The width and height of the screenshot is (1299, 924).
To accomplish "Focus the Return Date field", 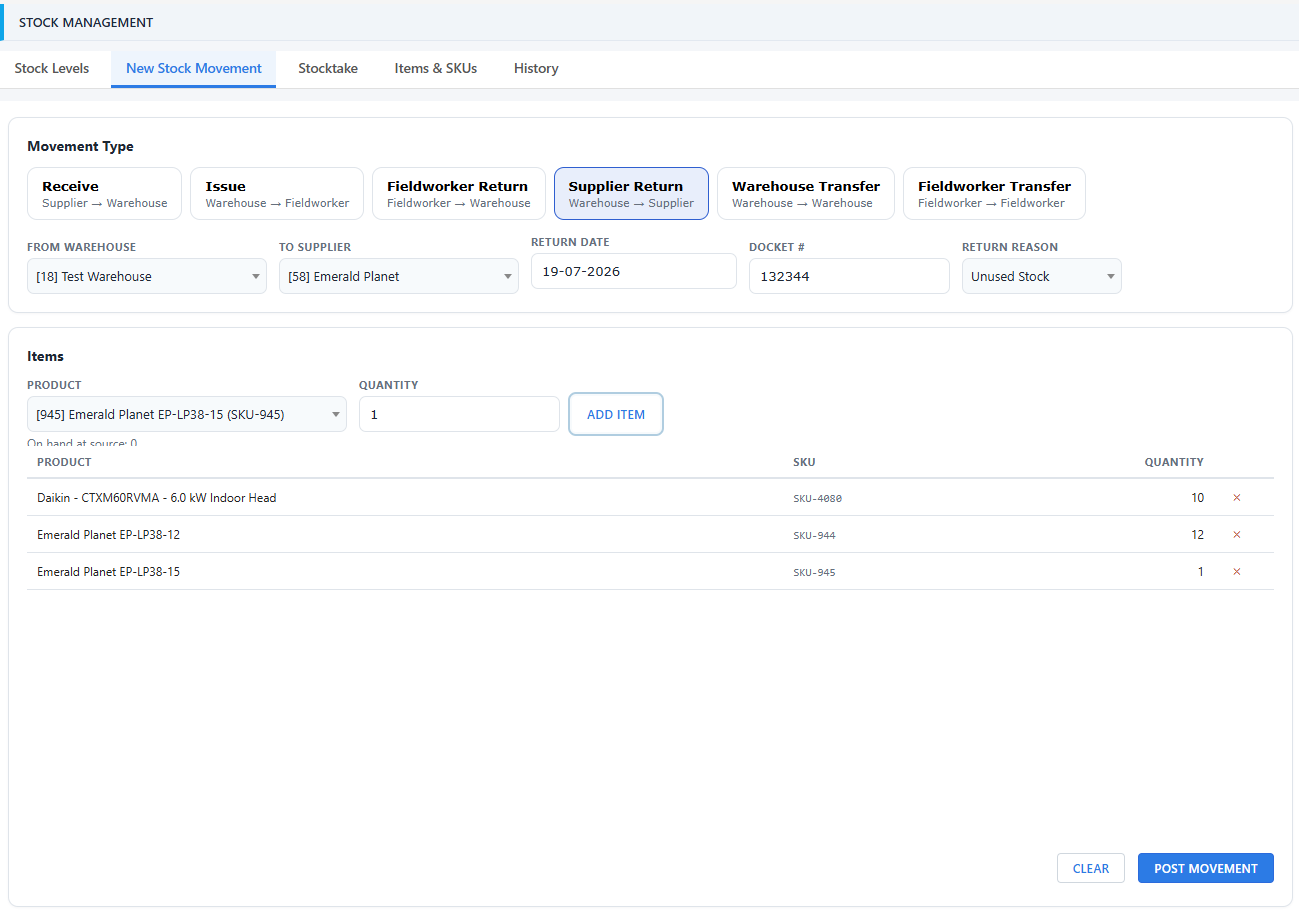I will pos(634,271).
